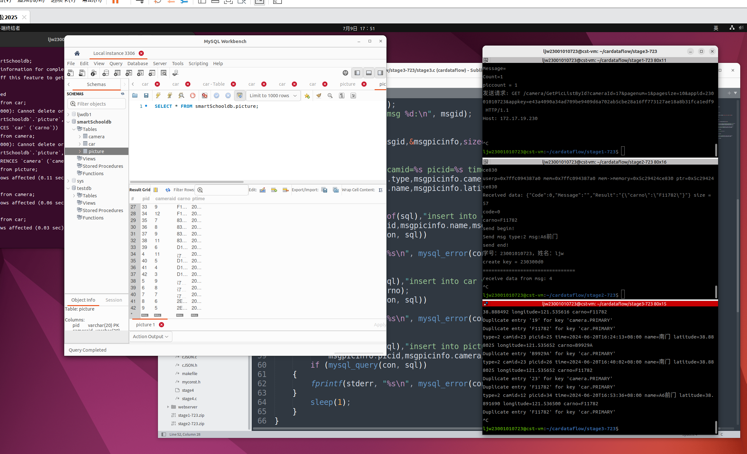Click the home icon in MySQL Workbench

click(x=77, y=53)
